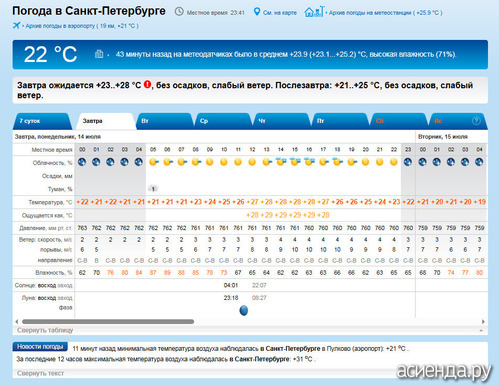Click the sun icon at hour 12
499x386 pixels.
(x=252, y=162)
